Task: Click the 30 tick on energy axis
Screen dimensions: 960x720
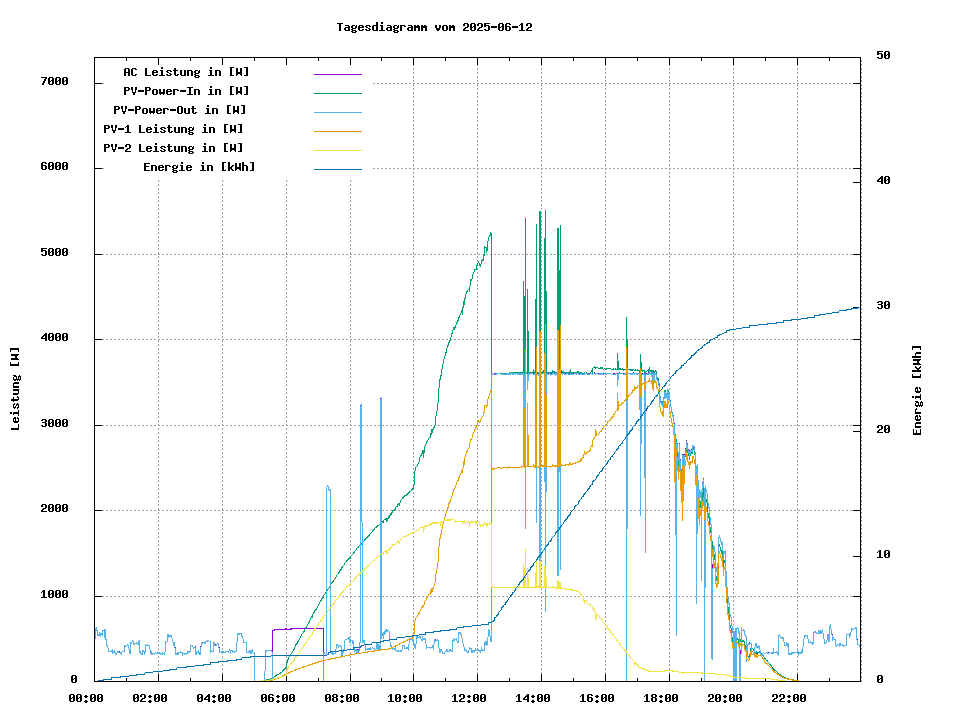Action: click(x=884, y=306)
